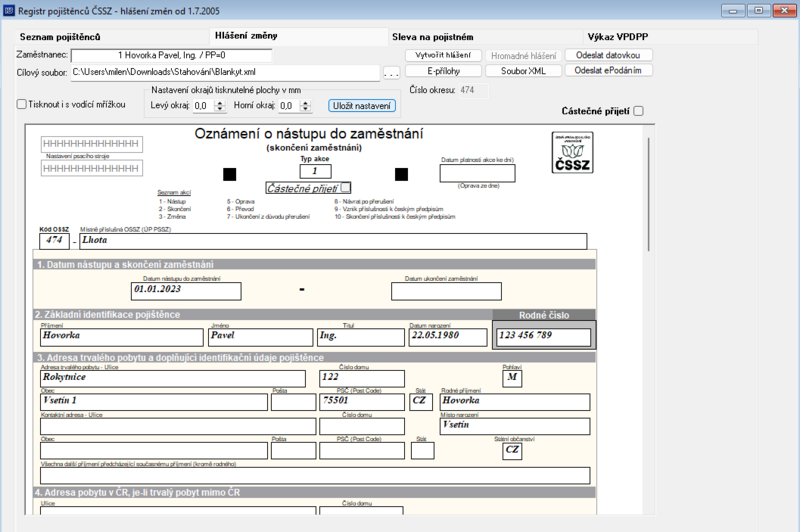Viewport: 800px width, 532px height.
Task: Click the lower HHHH calibration box
Action: coord(92,168)
